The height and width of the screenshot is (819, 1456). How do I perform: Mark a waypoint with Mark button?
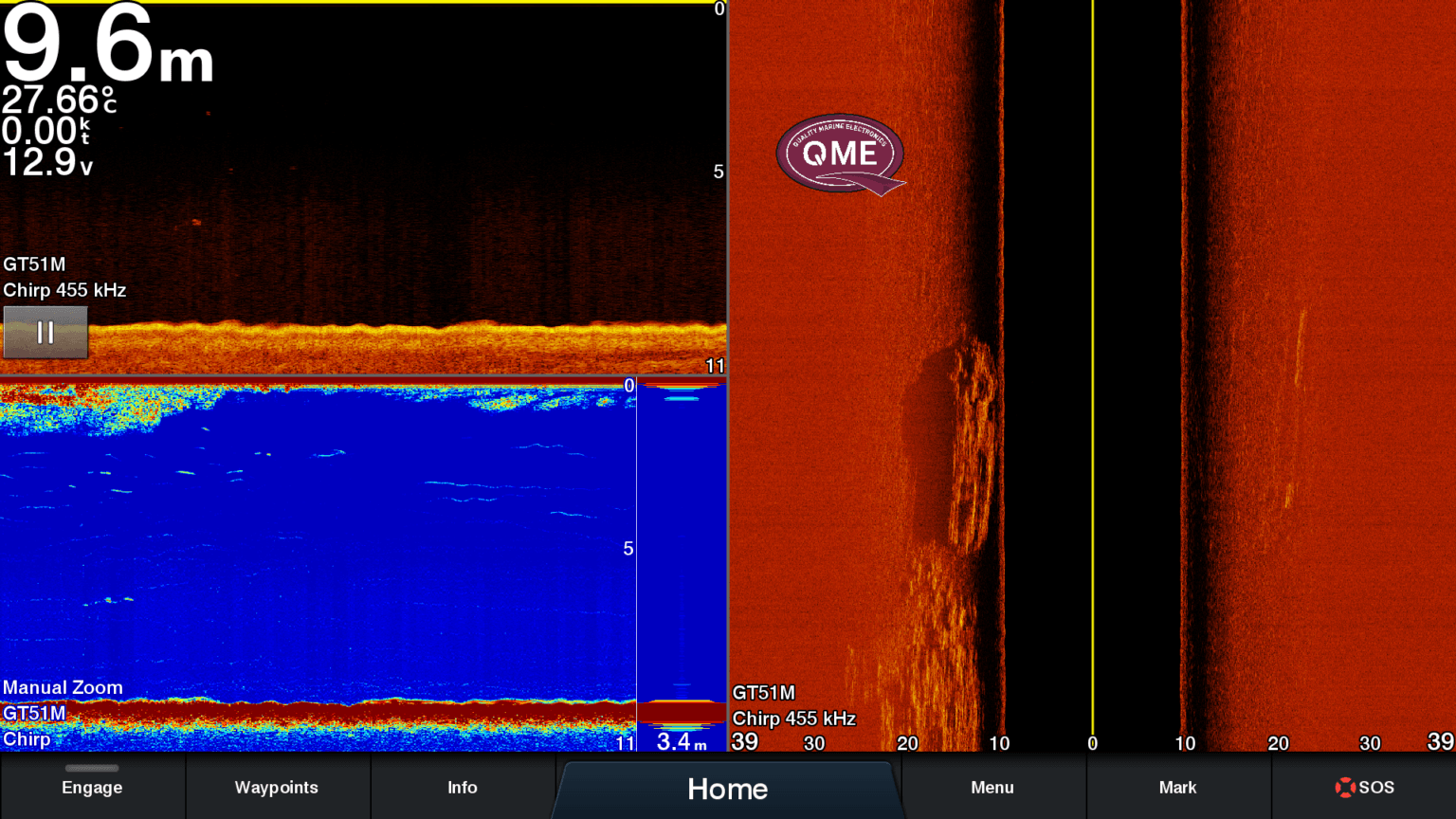[1177, 788]
